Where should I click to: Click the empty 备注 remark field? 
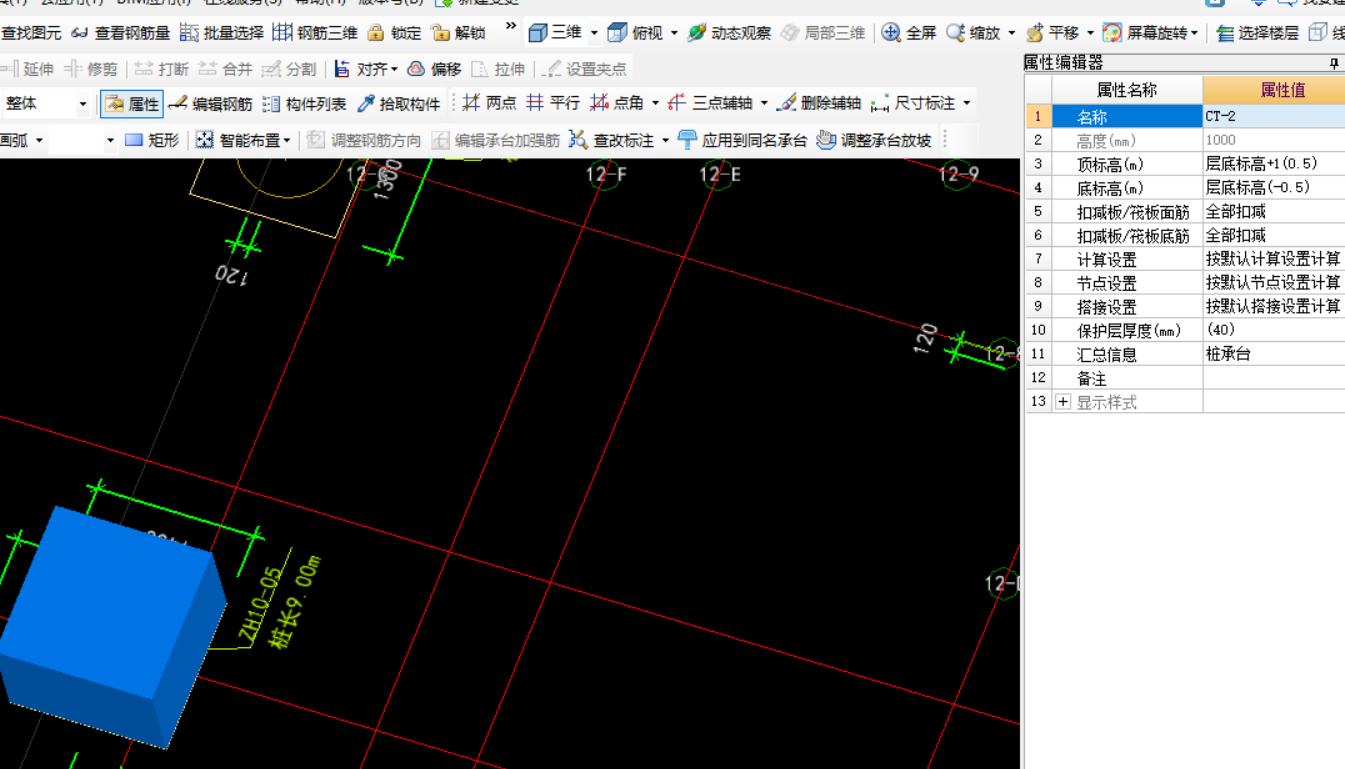[1274, 378]
